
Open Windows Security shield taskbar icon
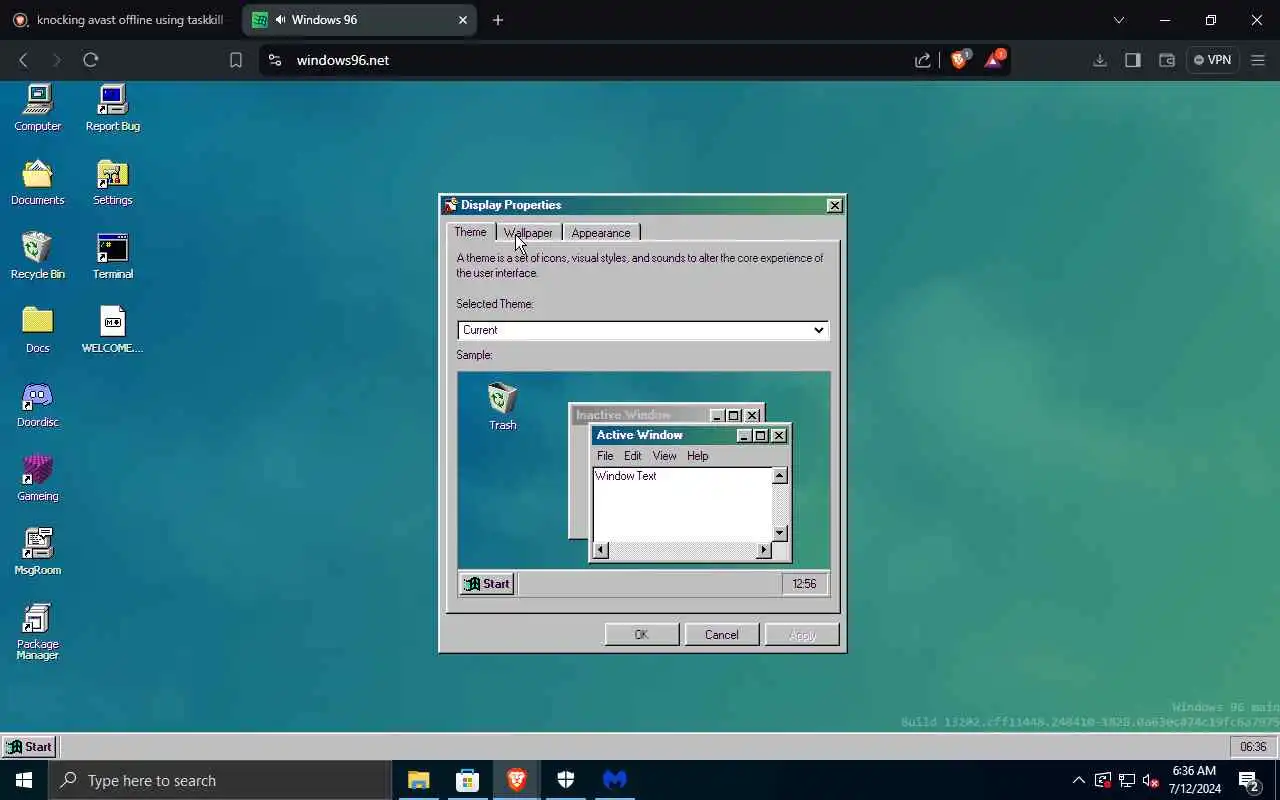(565, 780)
